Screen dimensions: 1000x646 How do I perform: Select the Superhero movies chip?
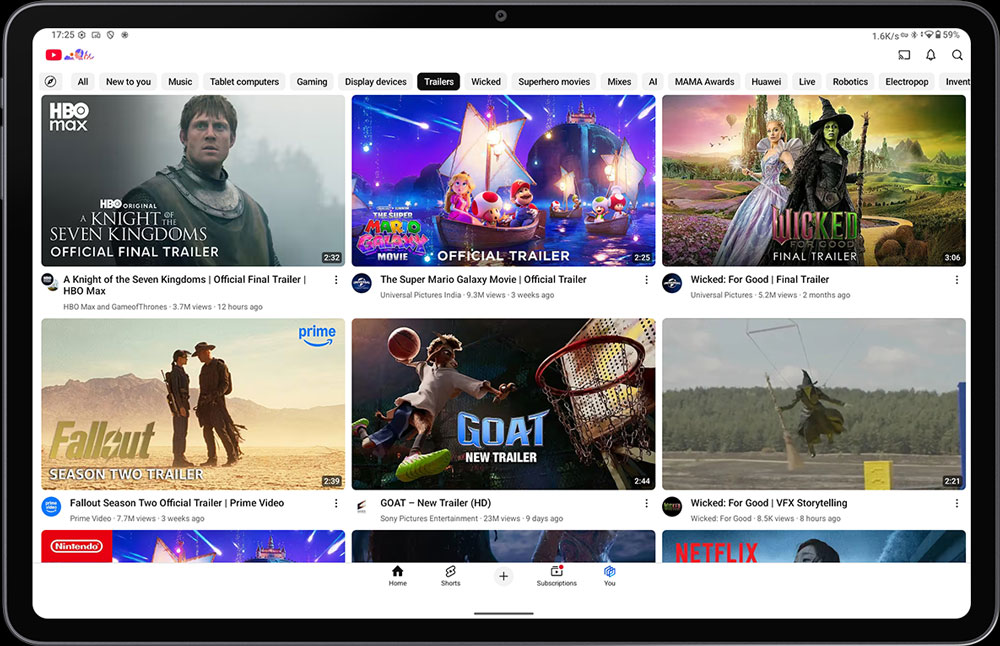pos(554,82)
